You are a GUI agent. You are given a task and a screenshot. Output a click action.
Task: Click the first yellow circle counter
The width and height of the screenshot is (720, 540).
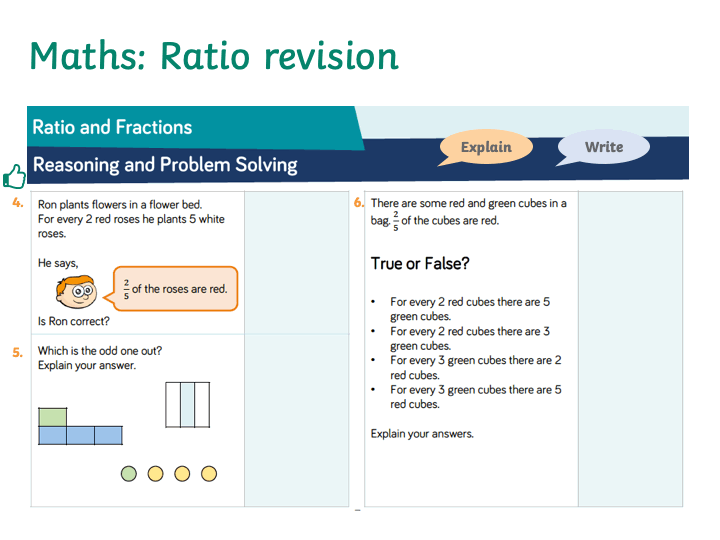tap(155, 473)
